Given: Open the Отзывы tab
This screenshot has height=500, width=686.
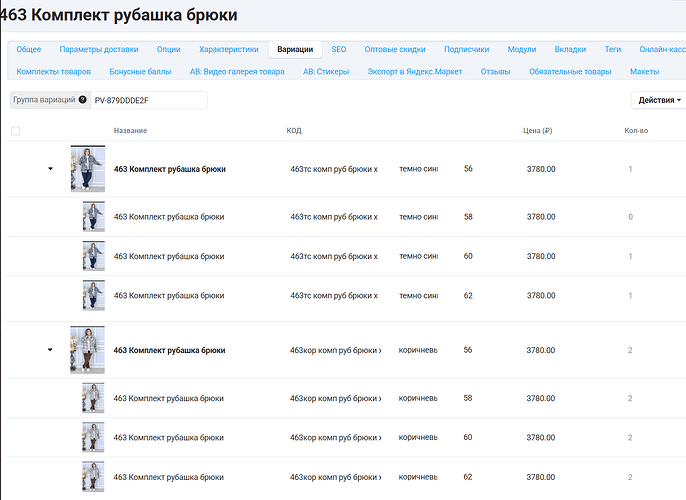Looking at the screenshot, I should point(495,72).
